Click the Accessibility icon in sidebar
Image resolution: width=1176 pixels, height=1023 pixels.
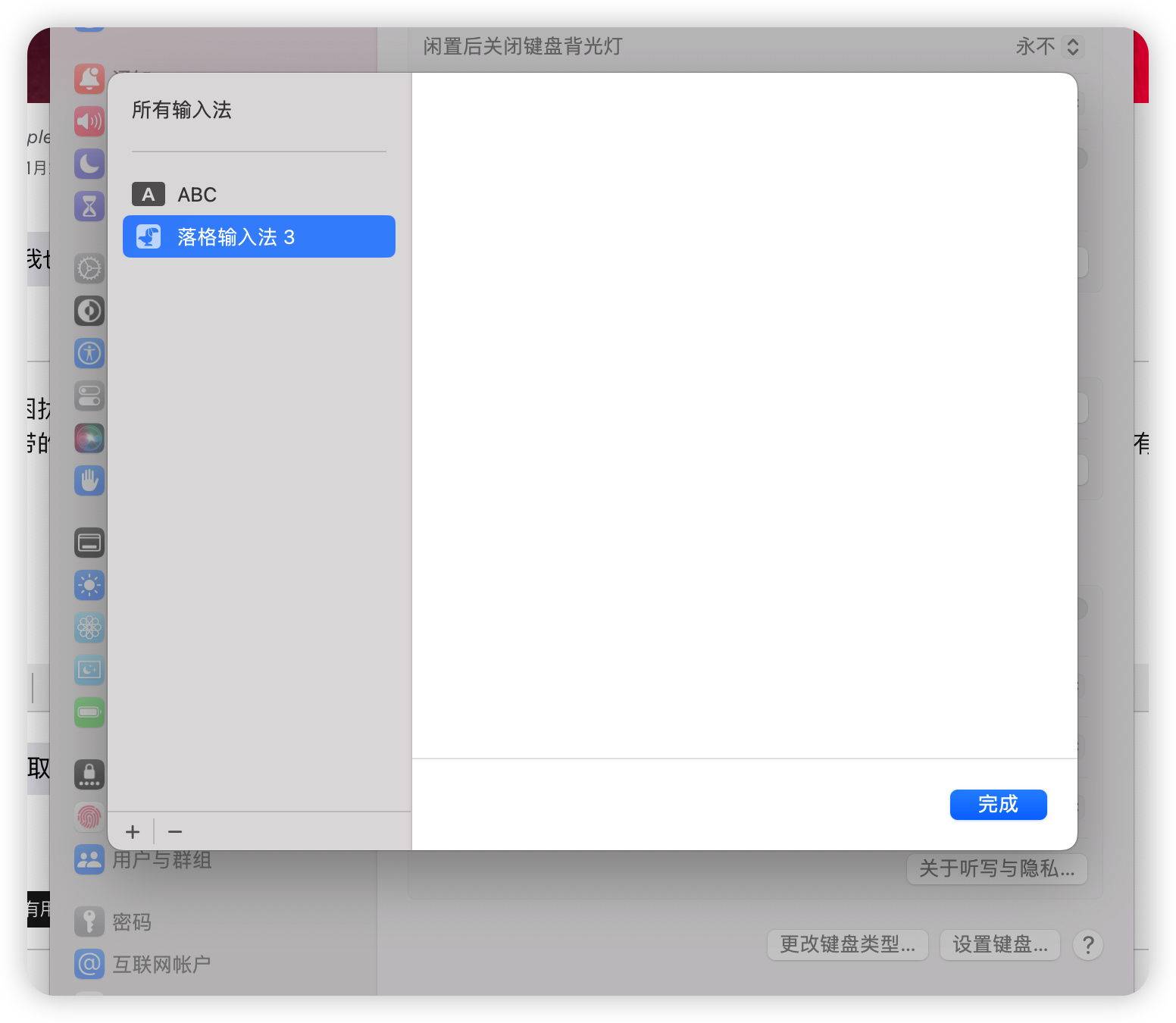(x=89, y=353)
